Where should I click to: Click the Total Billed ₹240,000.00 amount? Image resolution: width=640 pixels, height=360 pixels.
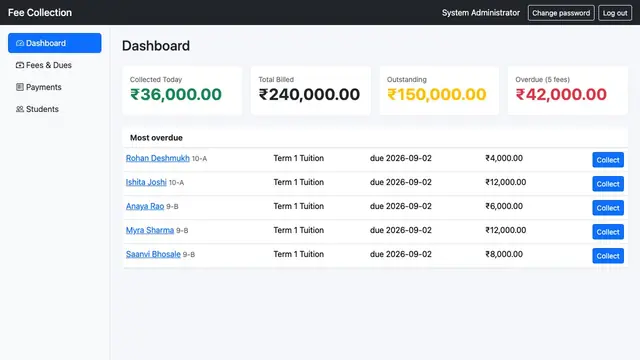coord(309,94)
